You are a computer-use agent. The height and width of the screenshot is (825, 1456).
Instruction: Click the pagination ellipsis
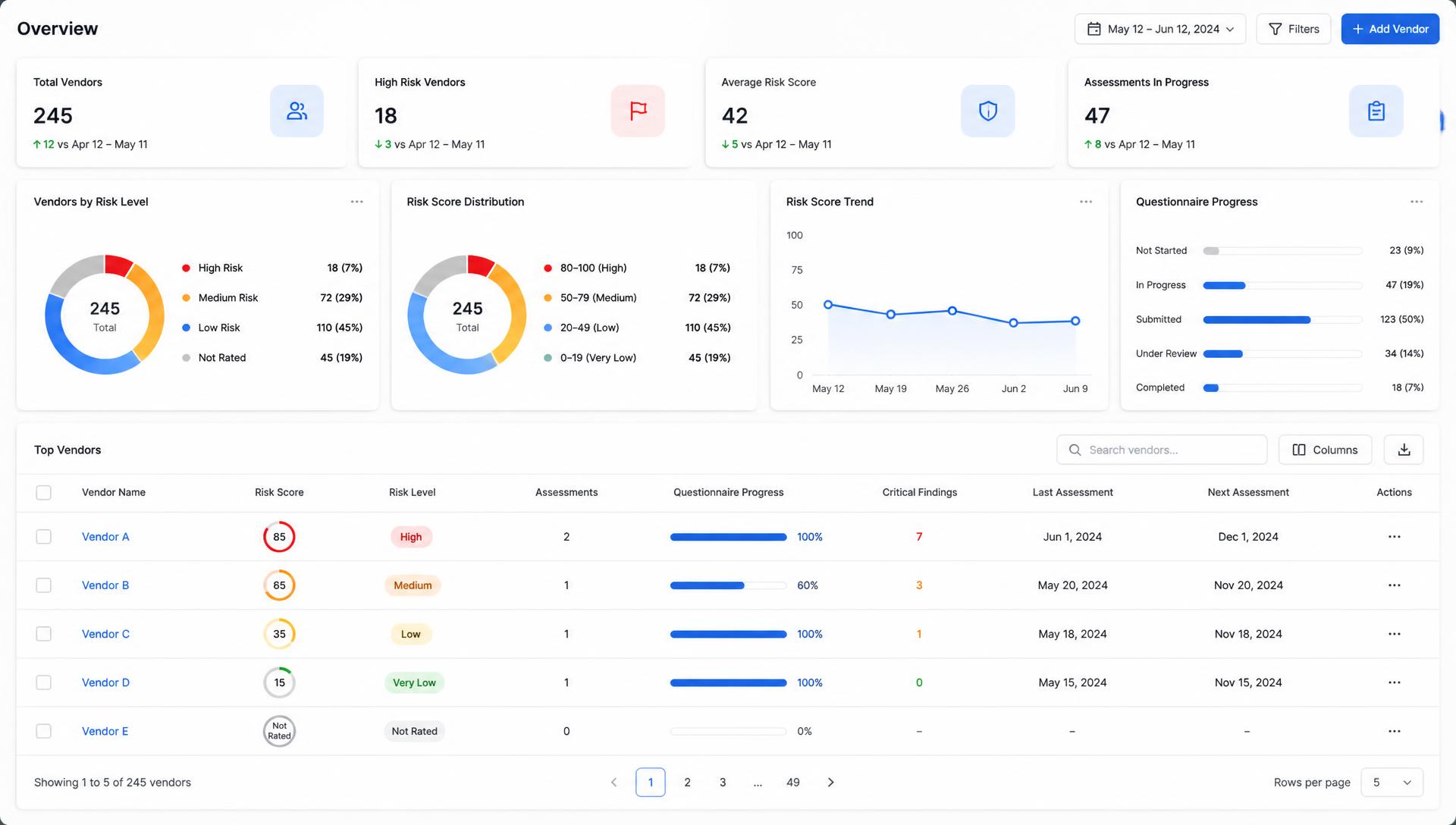(x=758, y=783)
